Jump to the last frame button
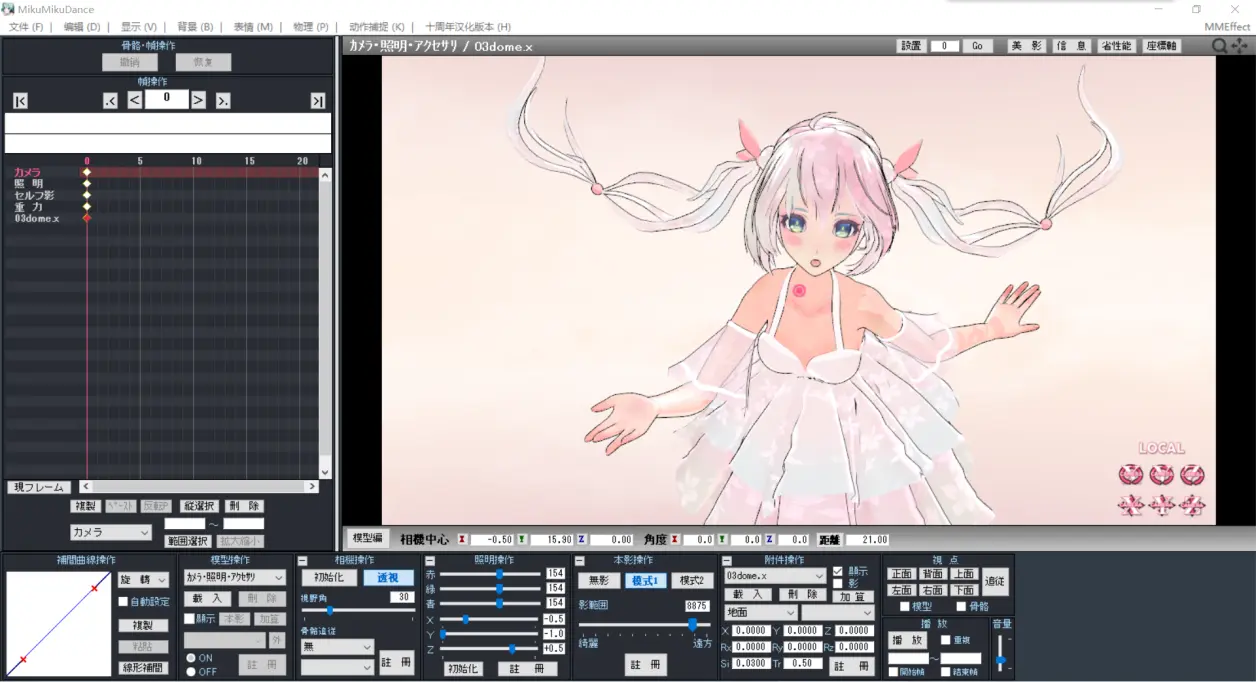Viewport: 1256px width, 682px height. coord(318,100)
